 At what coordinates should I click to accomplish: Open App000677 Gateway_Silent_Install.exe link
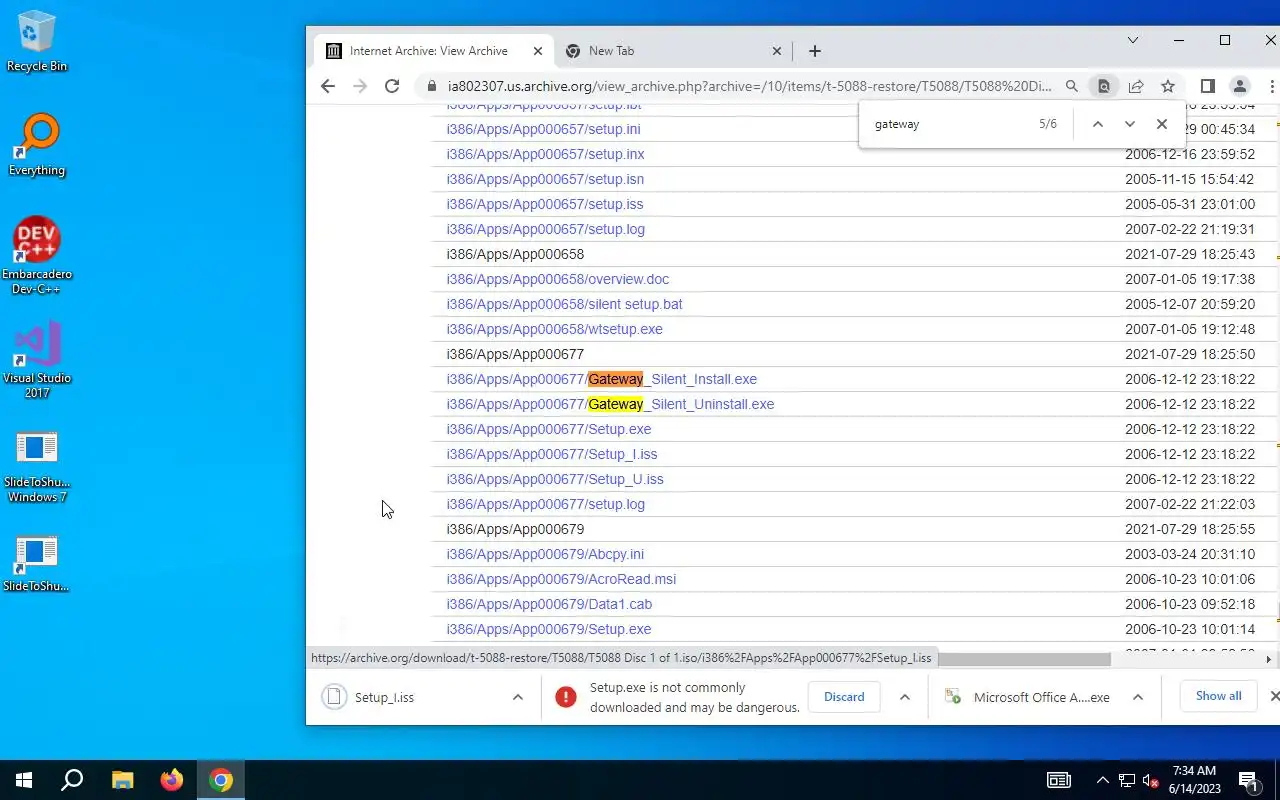602,379
